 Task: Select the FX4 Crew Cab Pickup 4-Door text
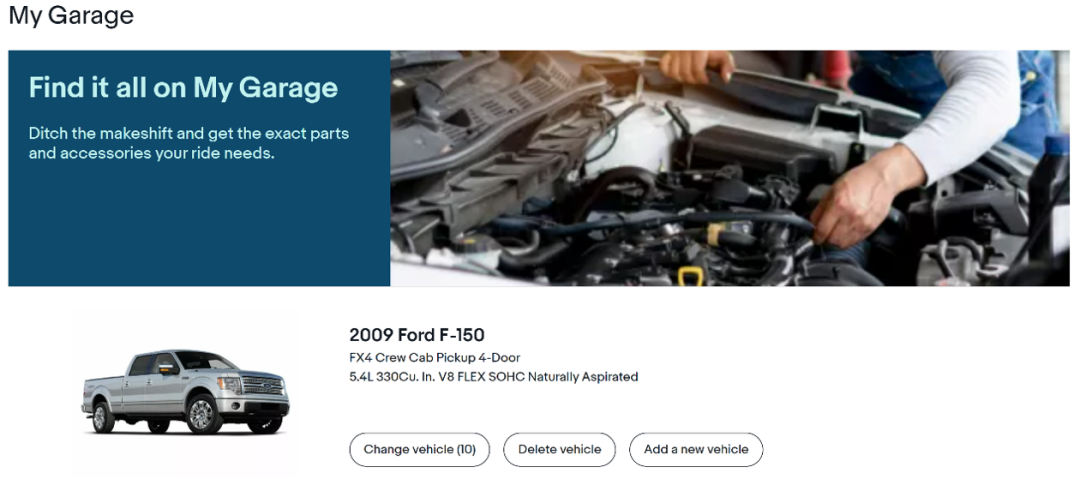pyautogui.click(x=435, y=358)
